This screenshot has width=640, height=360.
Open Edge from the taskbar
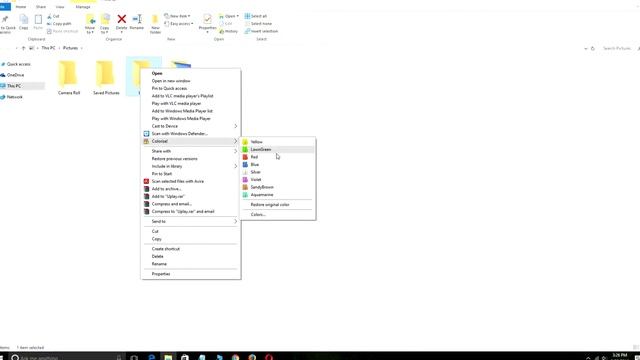tap(151, 357)
